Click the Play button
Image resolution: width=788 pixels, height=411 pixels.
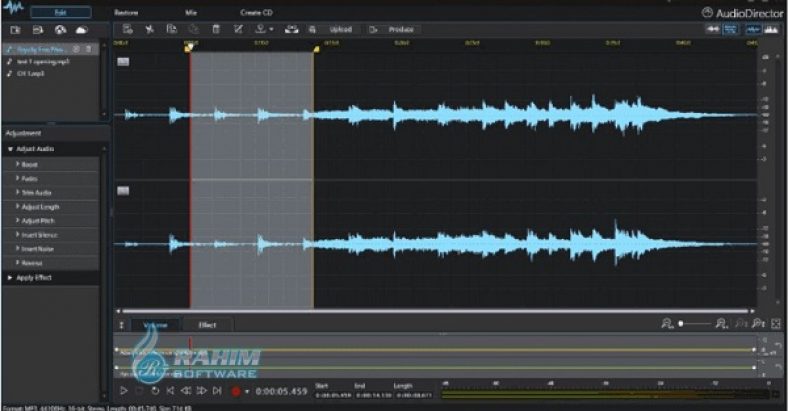click(124, 390)
